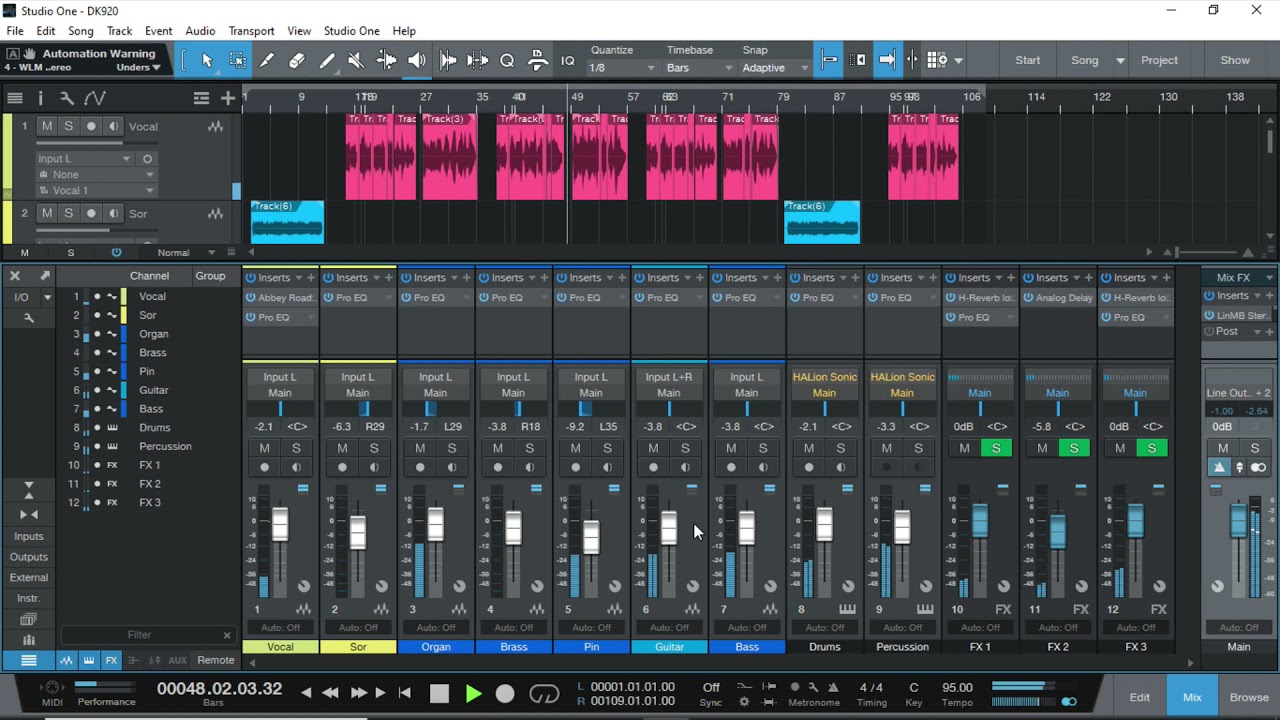Mute the Drums mixer channel
Screen dimensions: 1280x720
pos(809,448)
